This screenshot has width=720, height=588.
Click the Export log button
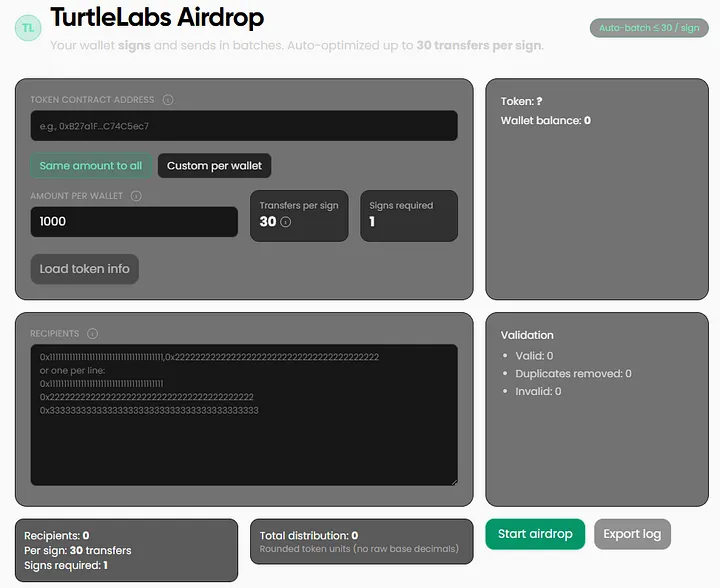632,534
